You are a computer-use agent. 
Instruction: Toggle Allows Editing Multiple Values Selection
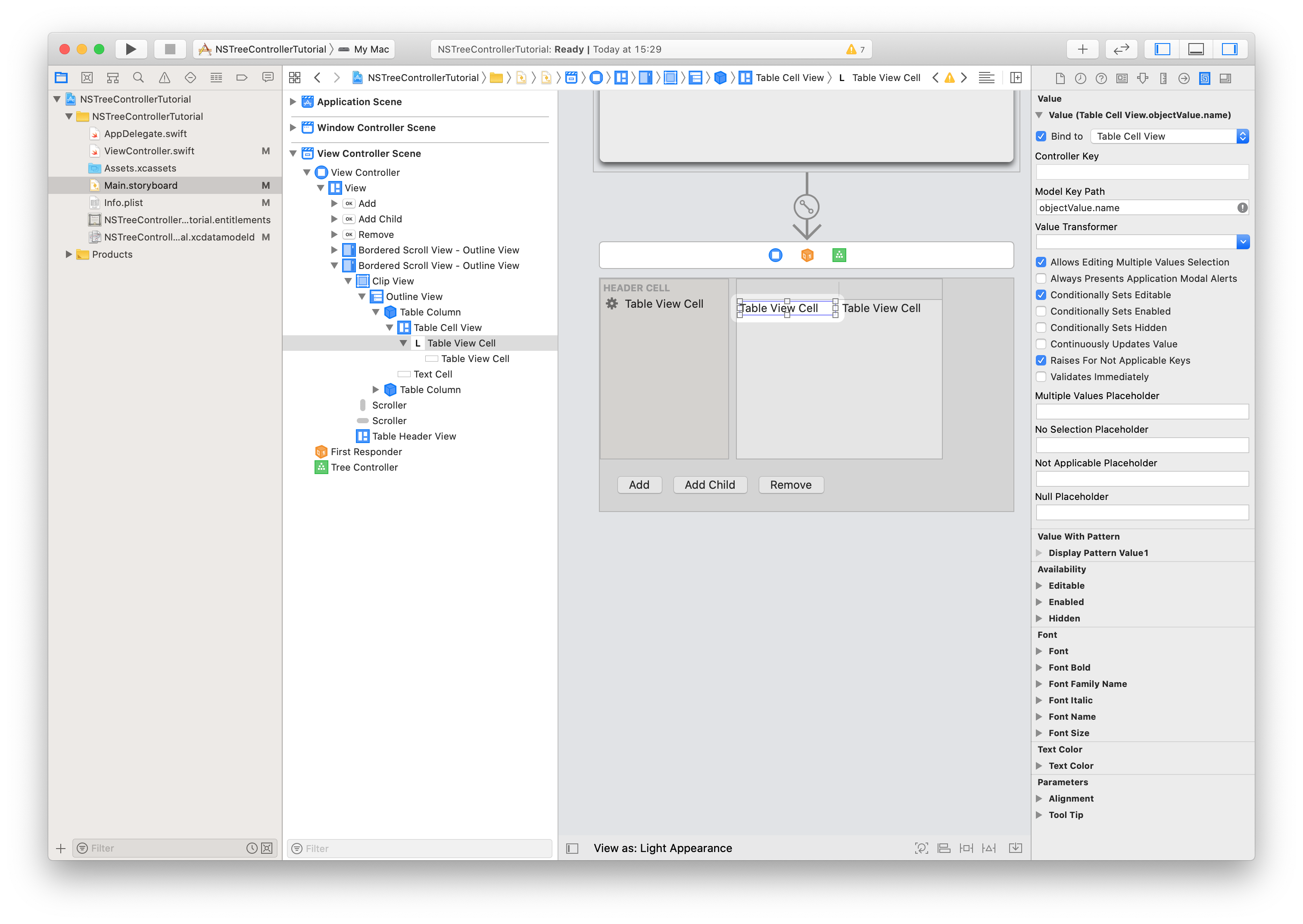1041,262
